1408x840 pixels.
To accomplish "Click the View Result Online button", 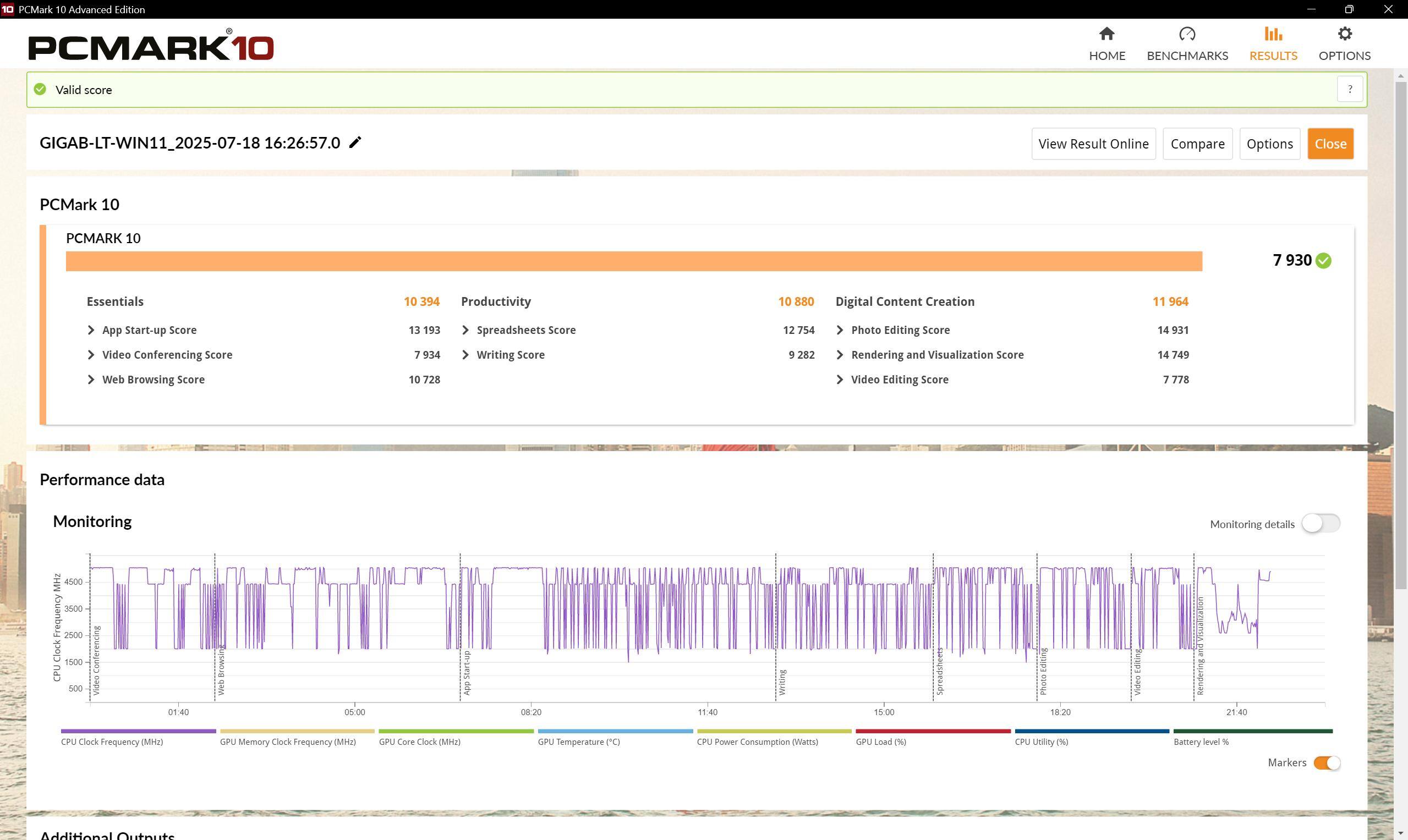I will pyautogui.click(x=1093, y=144).
